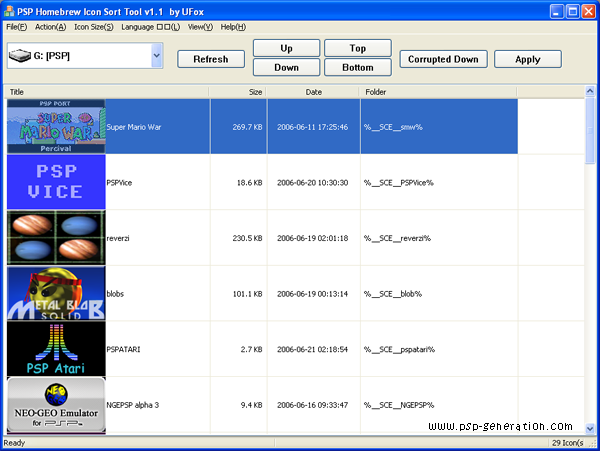Select the blobs title text
This screenshot has width=600, height=451.
point(115,294)
